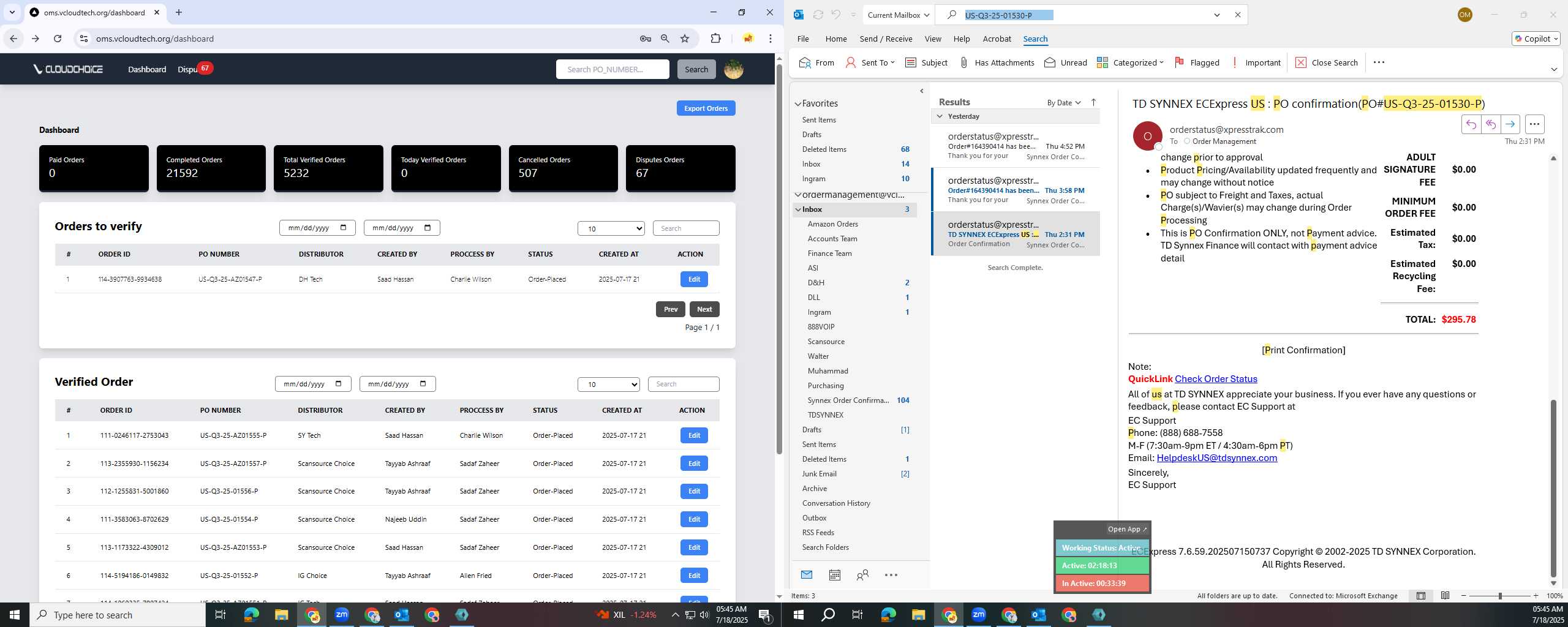Screen dimensions: 1568x627
Task: Open Copilot in Outlook
Action: [1536, 39]
